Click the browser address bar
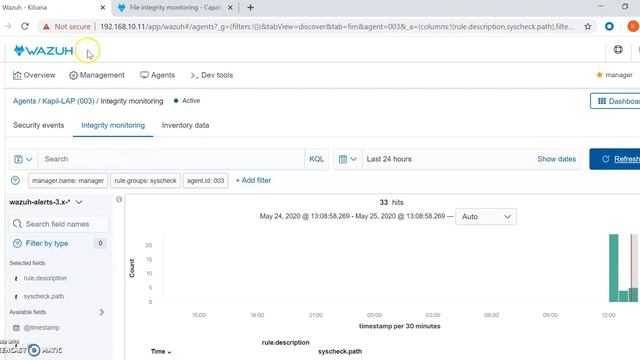 (336, 27)
